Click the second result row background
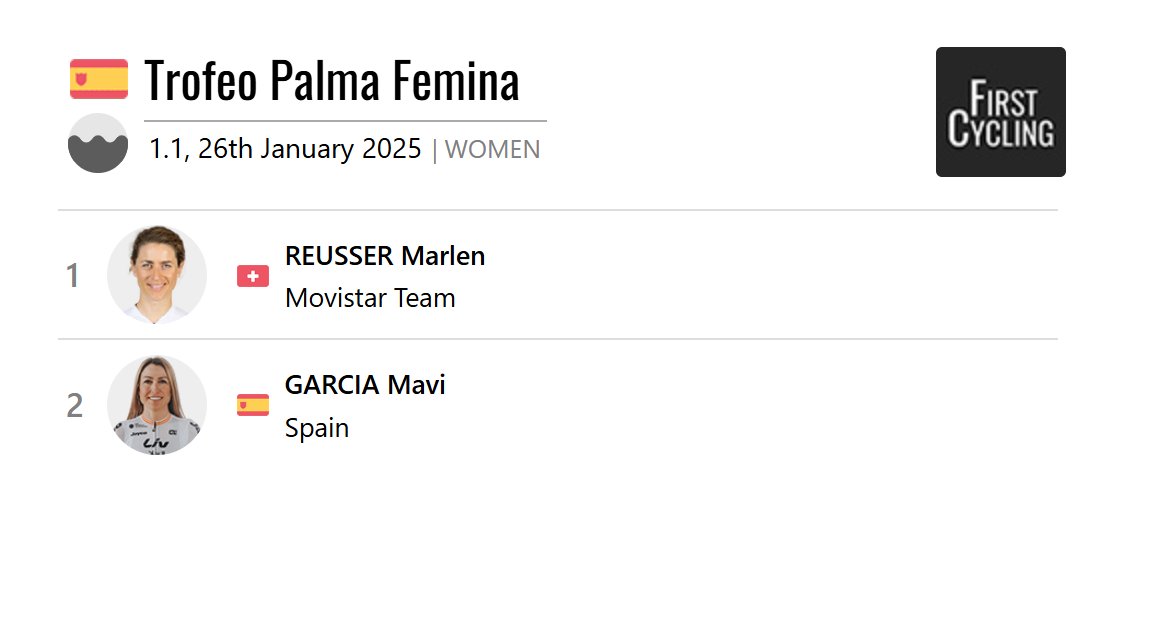Image resolution: width=1152 pixels, height=635 pixels. click(x=558, y=404)
